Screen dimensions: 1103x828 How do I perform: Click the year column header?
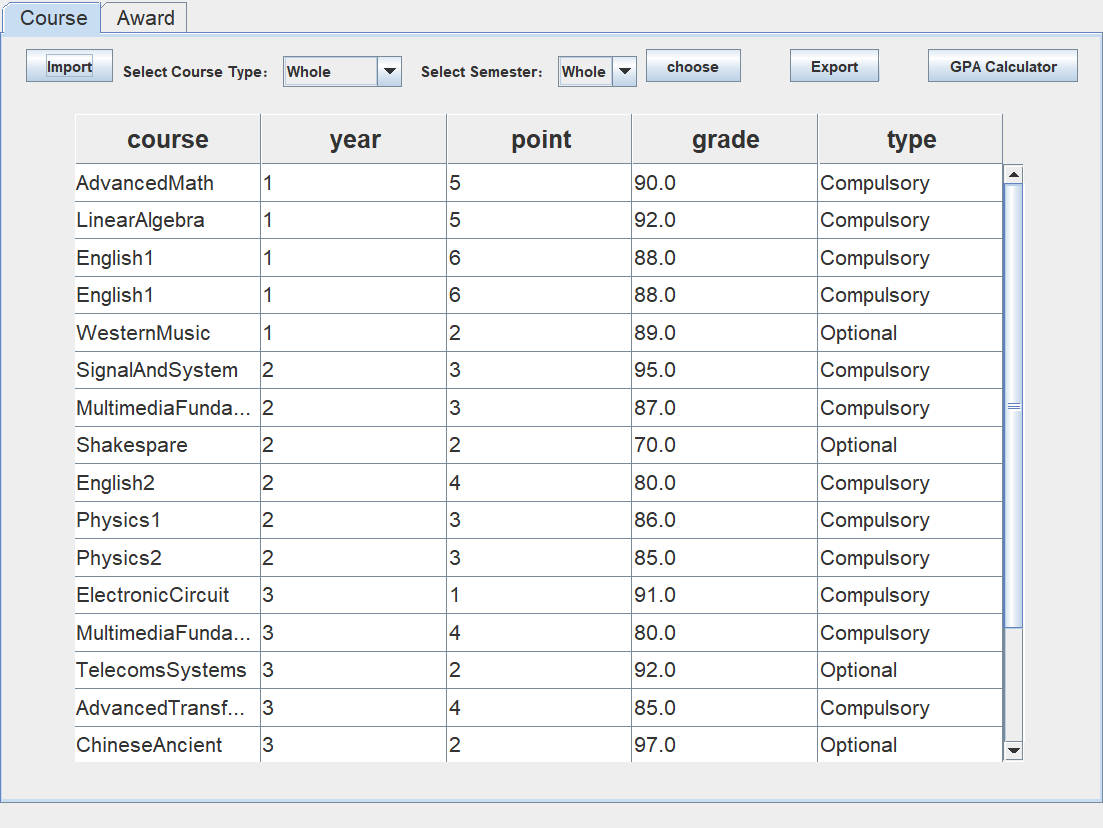point(354,140)
